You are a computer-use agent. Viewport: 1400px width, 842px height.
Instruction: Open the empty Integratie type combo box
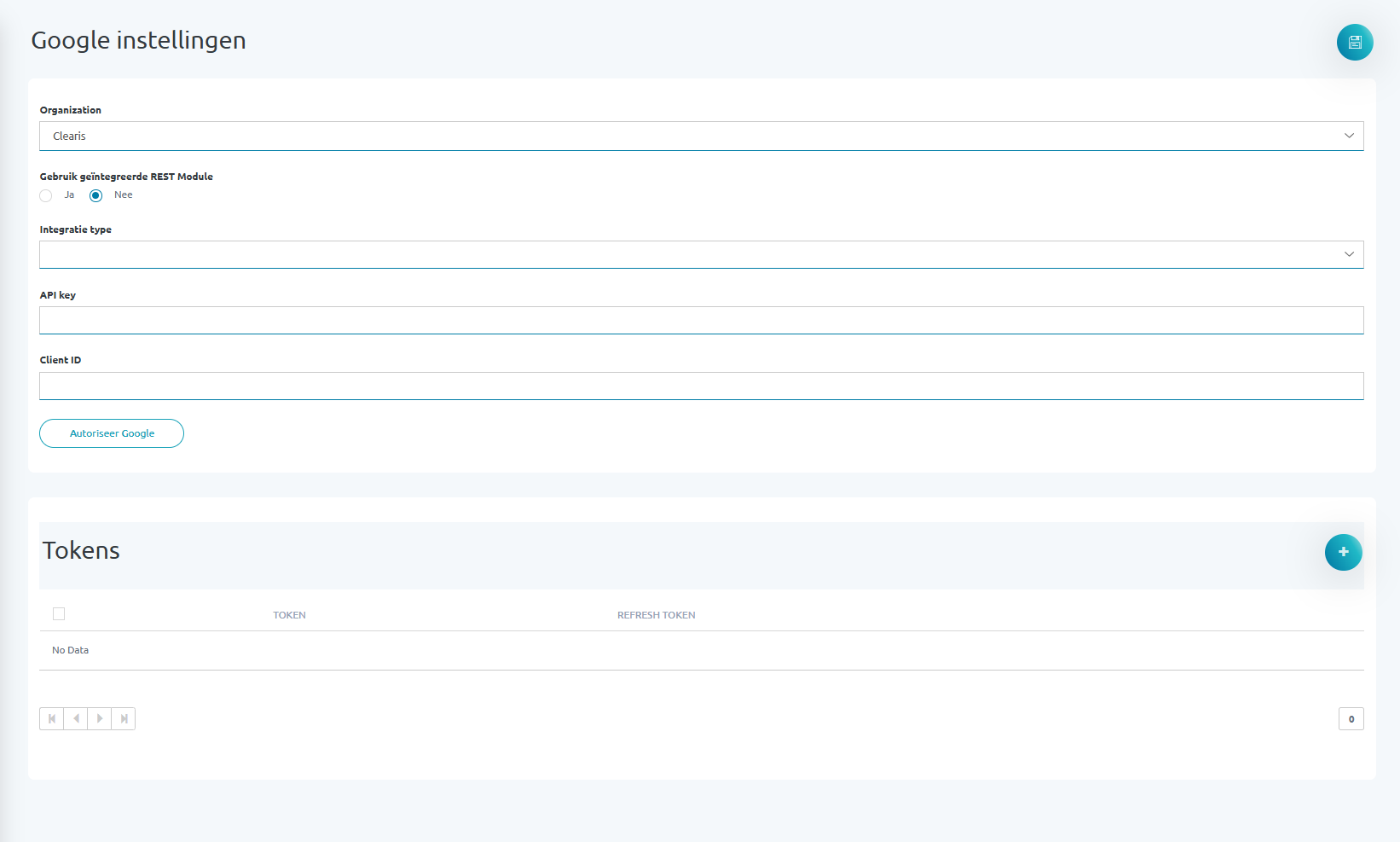pyautogui.click(x=682, y=254)
